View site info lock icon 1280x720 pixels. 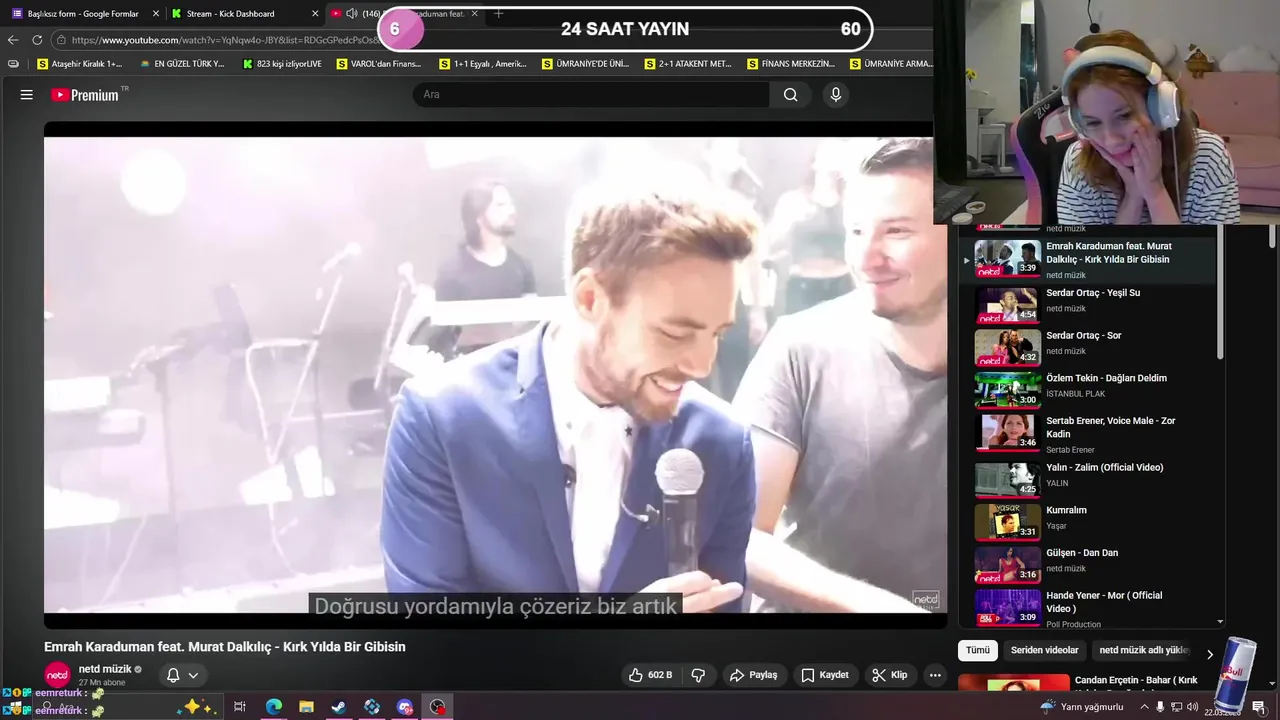[x=61, y=40]
